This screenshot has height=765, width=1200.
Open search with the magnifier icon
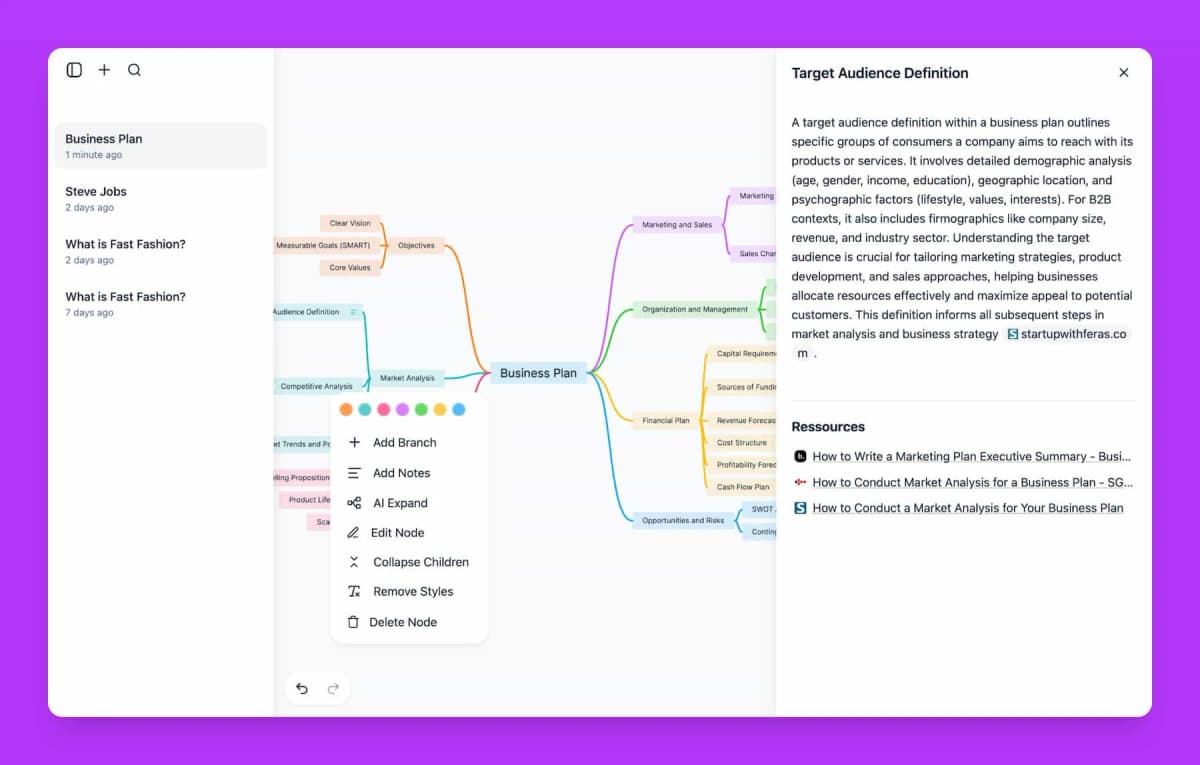click(x=134, y=70)
